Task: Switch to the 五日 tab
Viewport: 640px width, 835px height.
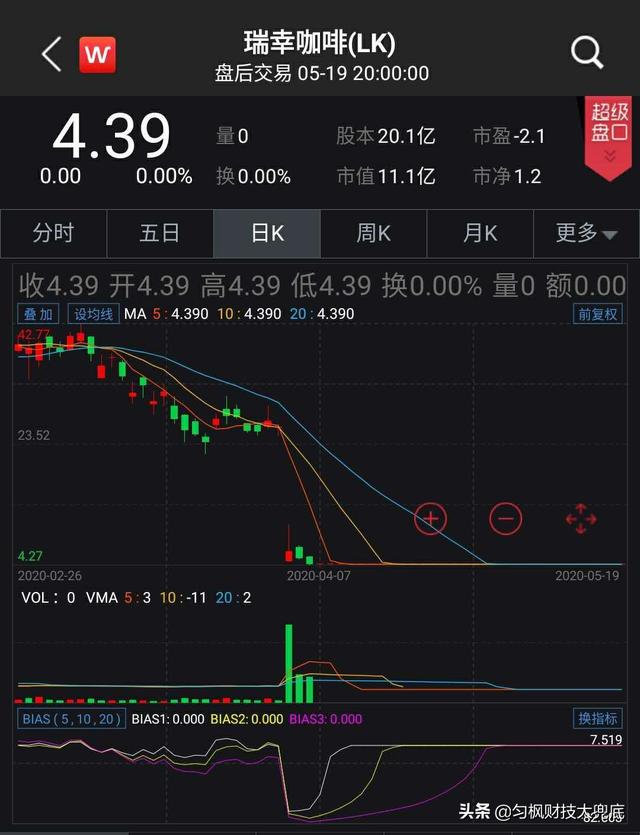Action: [160, 233]
